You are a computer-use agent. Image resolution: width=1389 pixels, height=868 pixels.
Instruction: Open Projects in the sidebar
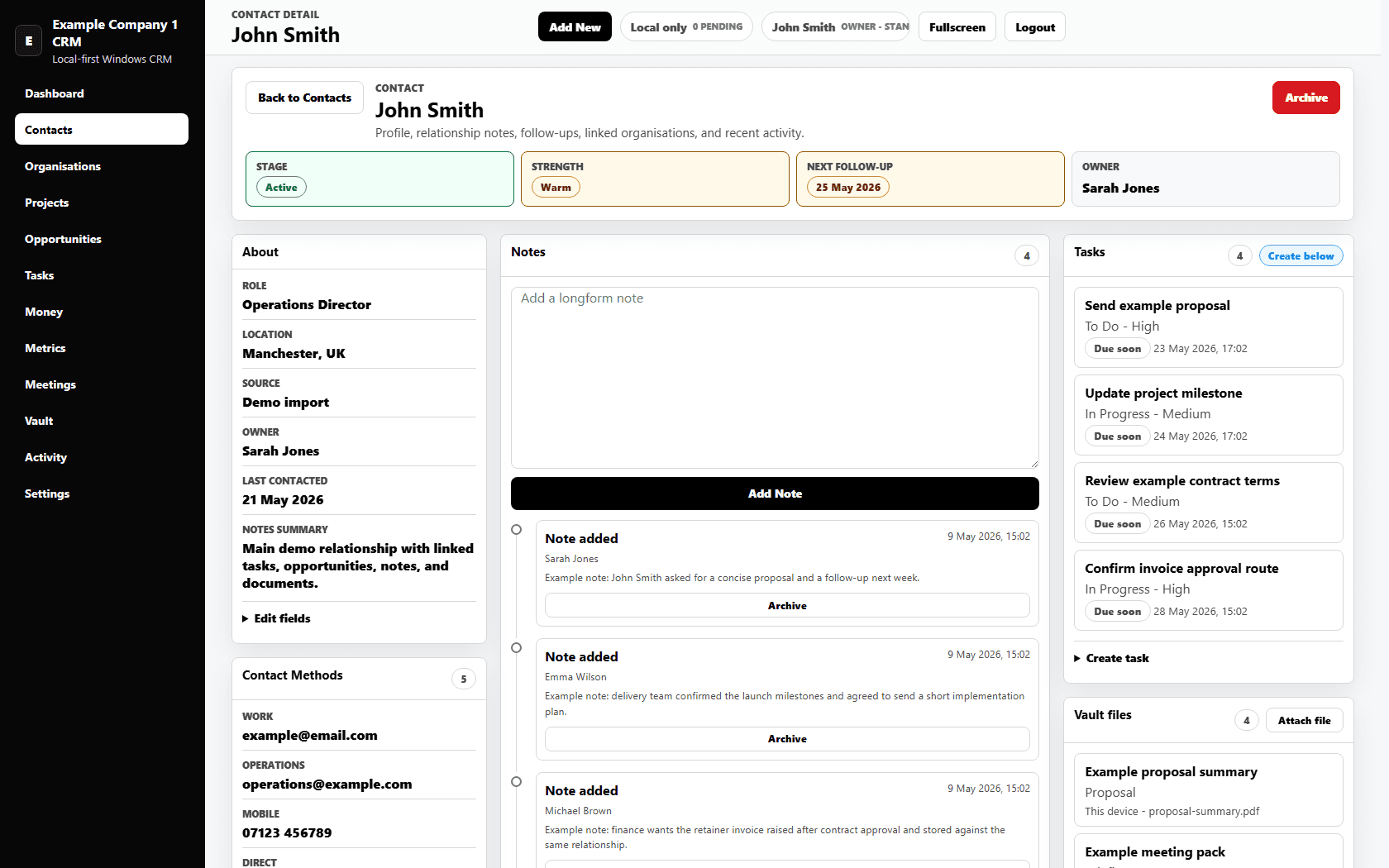pyautogui.click(x=102, y=203)
